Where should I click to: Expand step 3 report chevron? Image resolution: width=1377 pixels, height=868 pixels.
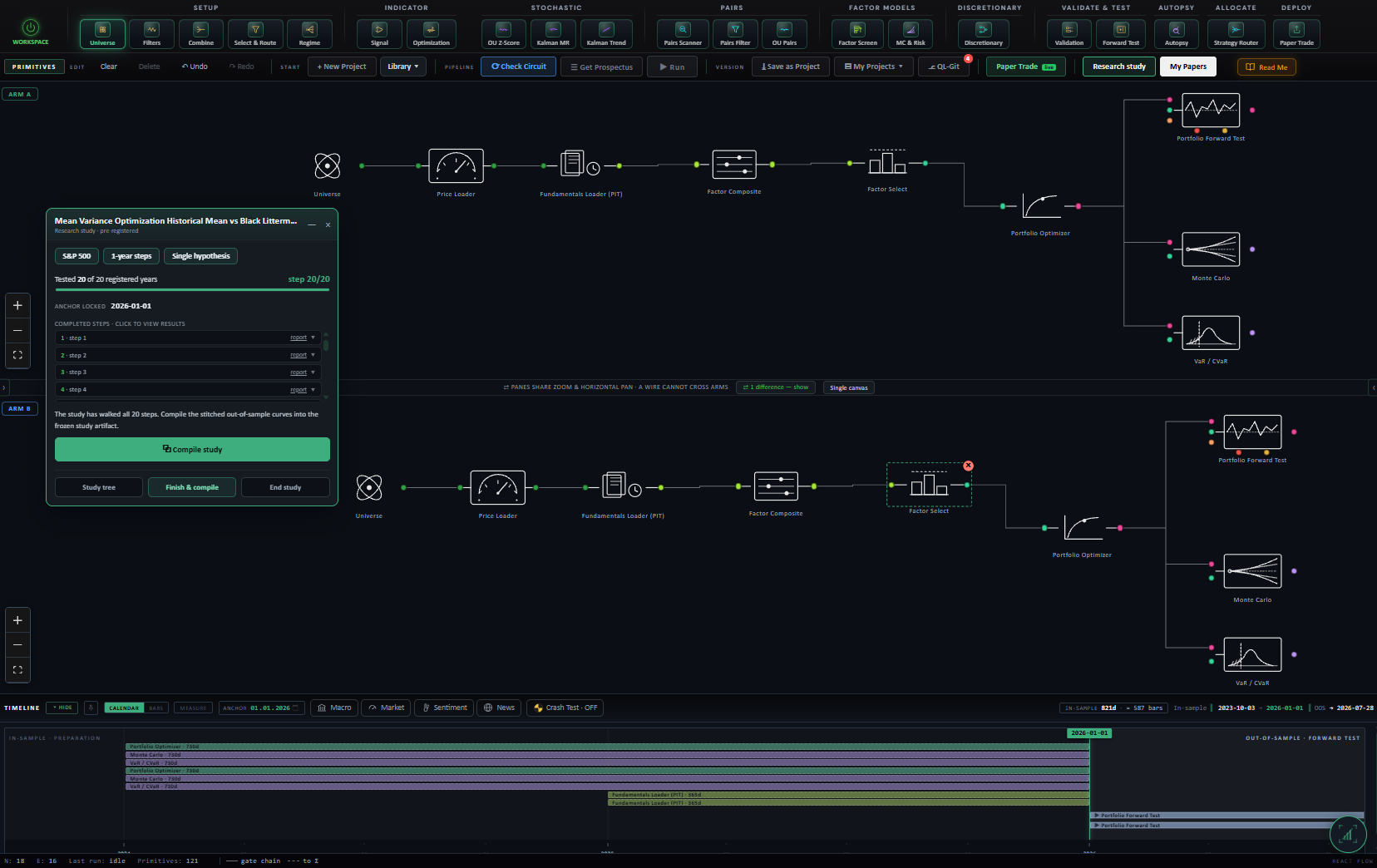[x=313, y=372]
